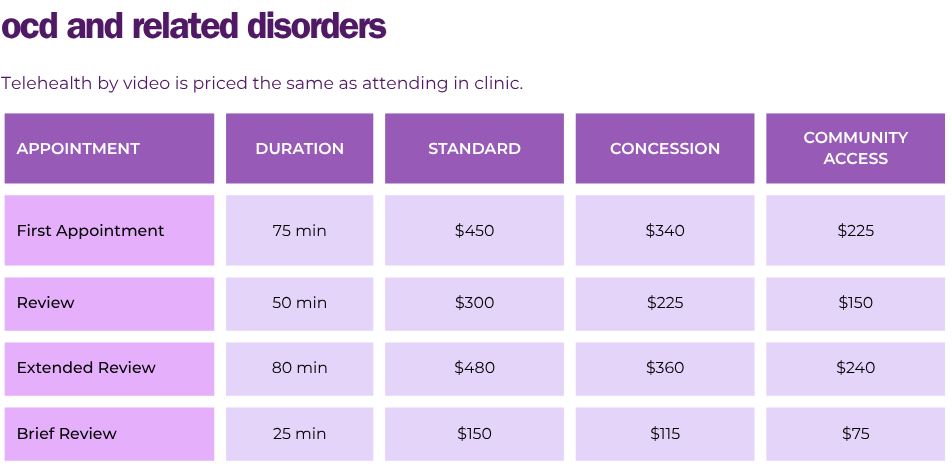Select the Telehealth by video pricing note
This screenshot has height=472, width=952.
point(262,83)
